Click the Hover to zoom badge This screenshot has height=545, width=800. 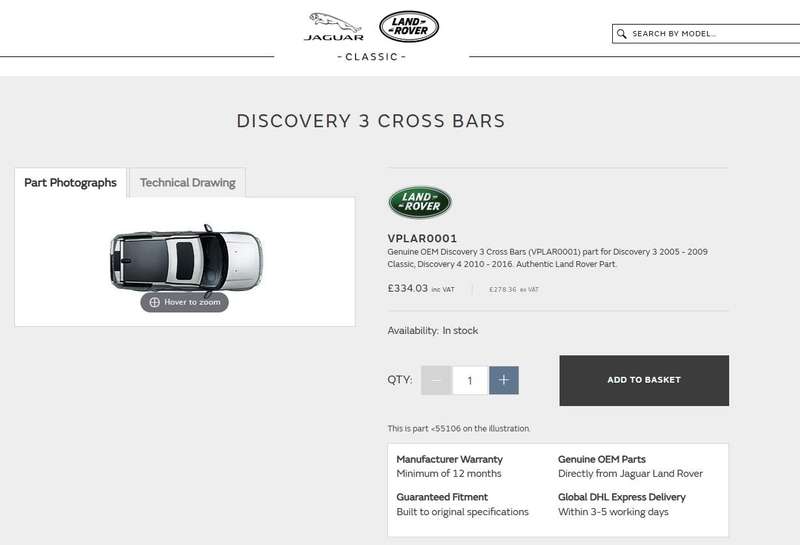(x=185, y=302)
